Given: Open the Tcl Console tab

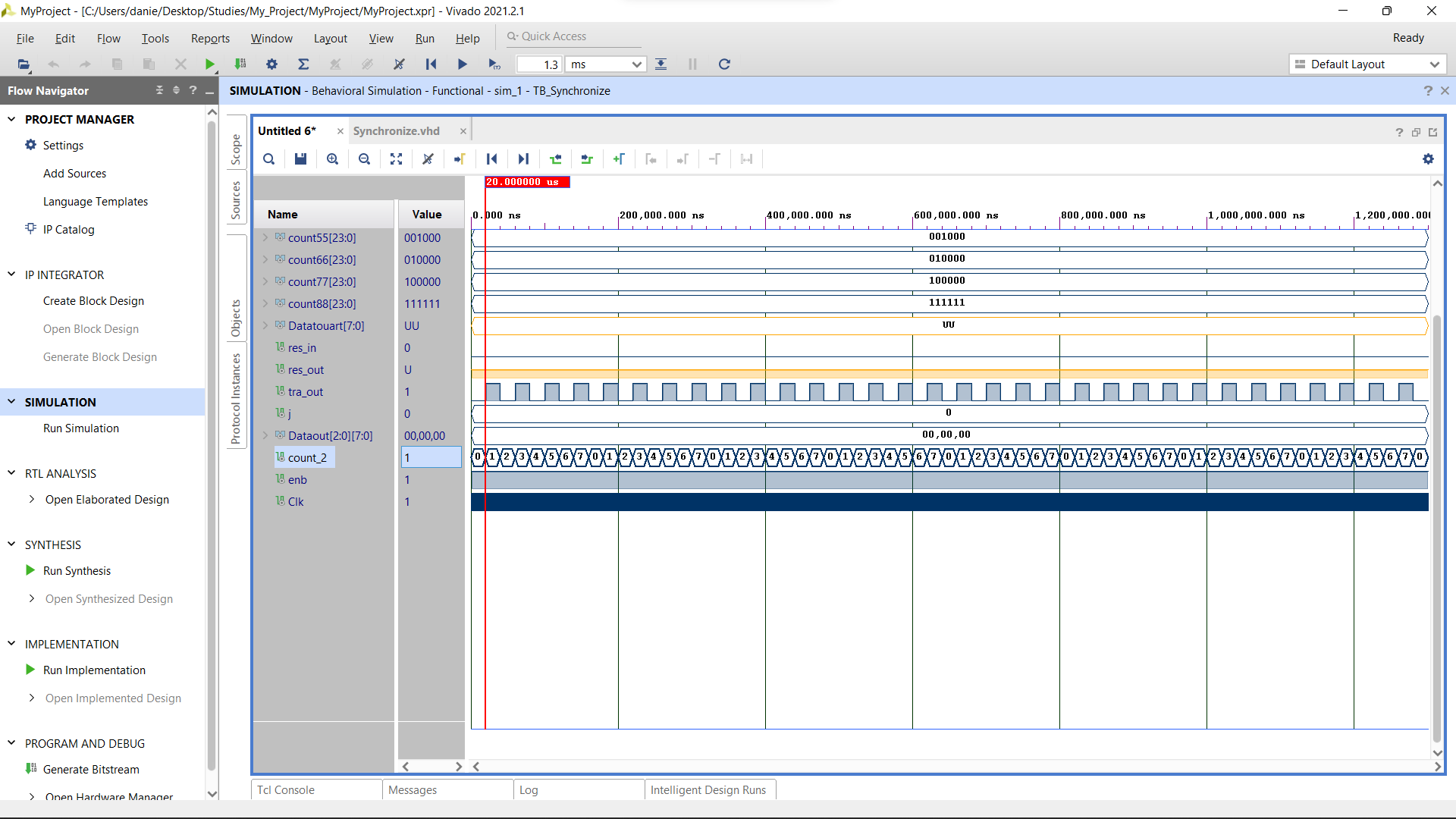Looking at the screenshot, I should (286, 790).
